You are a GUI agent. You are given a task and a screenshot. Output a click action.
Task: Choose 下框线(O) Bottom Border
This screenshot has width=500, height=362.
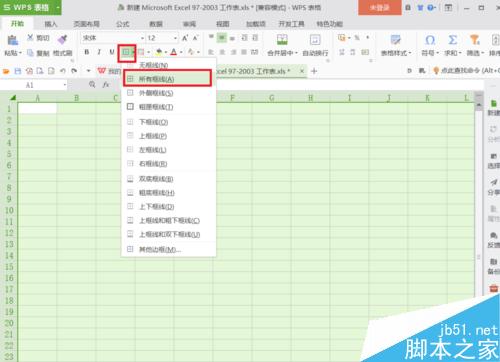point(169,122)
